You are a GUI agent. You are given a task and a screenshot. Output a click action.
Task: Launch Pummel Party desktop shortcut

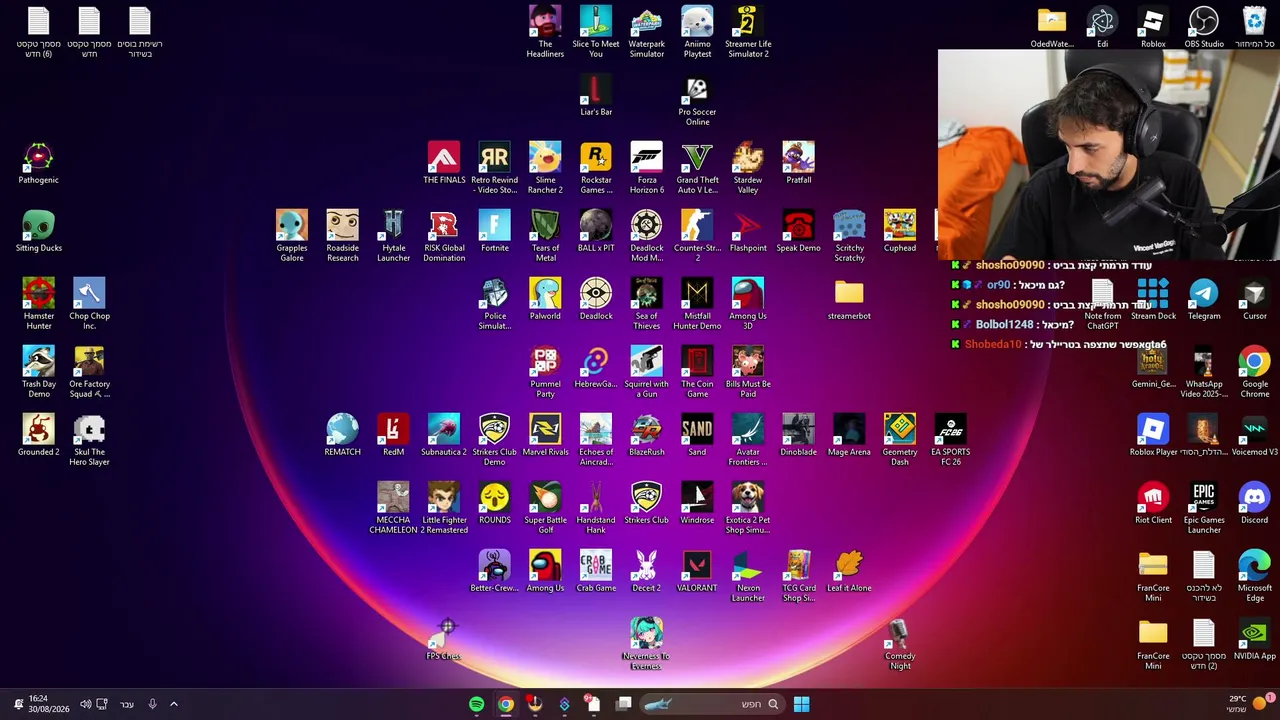click(x=545, y=372)
